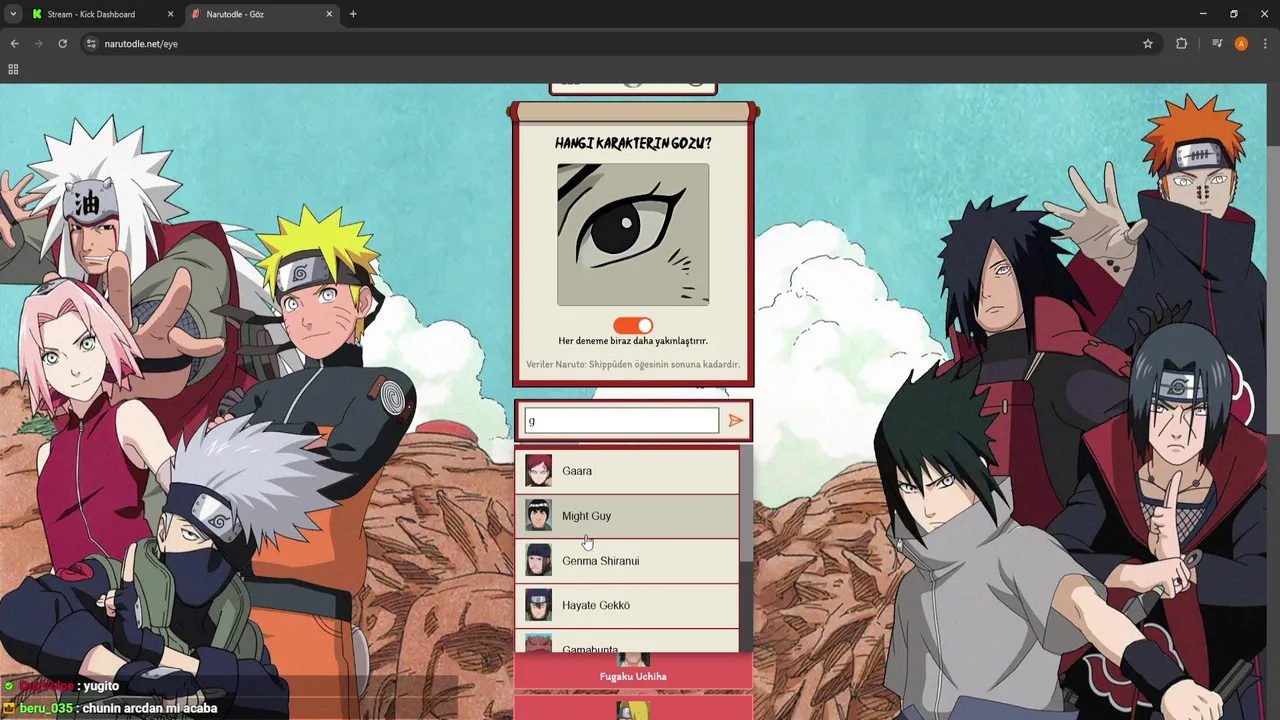Viewport: 1280px width, 720px height.
Task: Click the page vertical scrollbar
Action: pos(1273,290)
